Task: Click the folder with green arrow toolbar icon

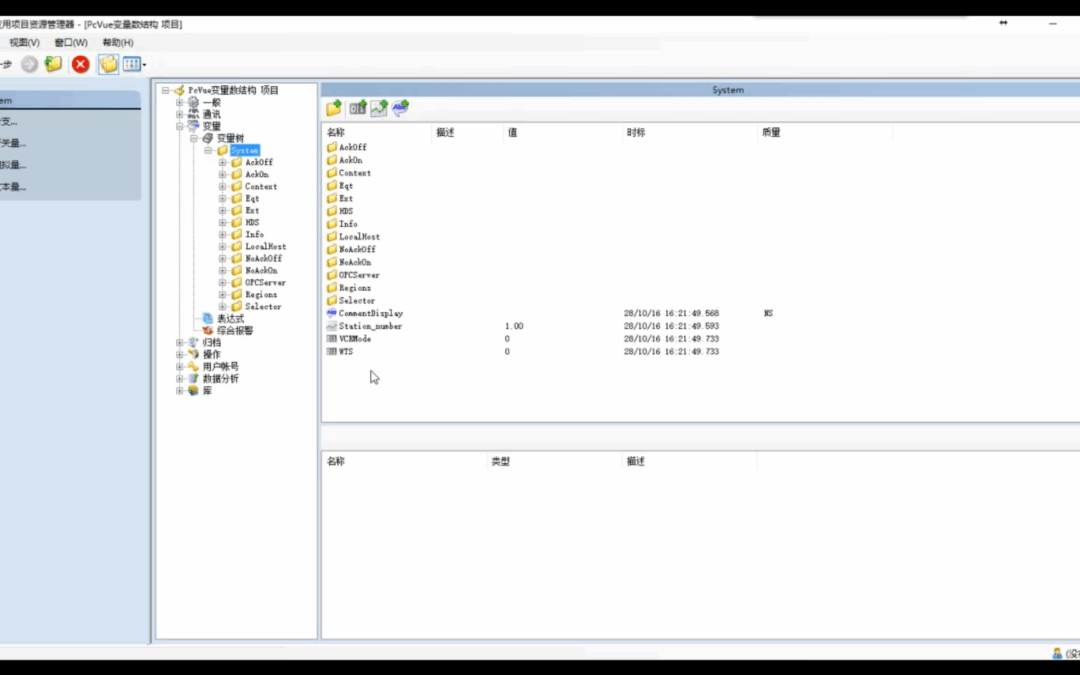Action: tap(54, 64)
